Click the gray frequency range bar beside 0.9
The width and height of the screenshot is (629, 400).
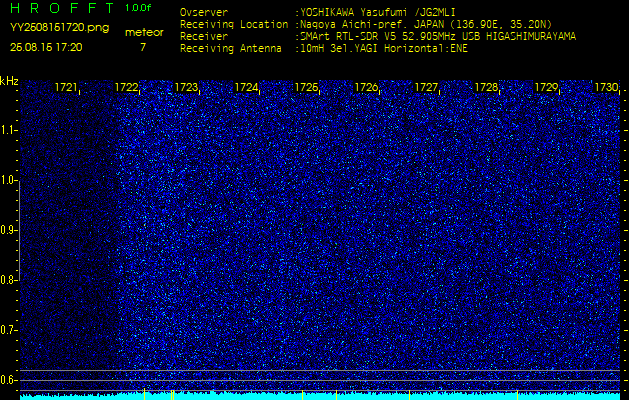click(x=19, y=231)
